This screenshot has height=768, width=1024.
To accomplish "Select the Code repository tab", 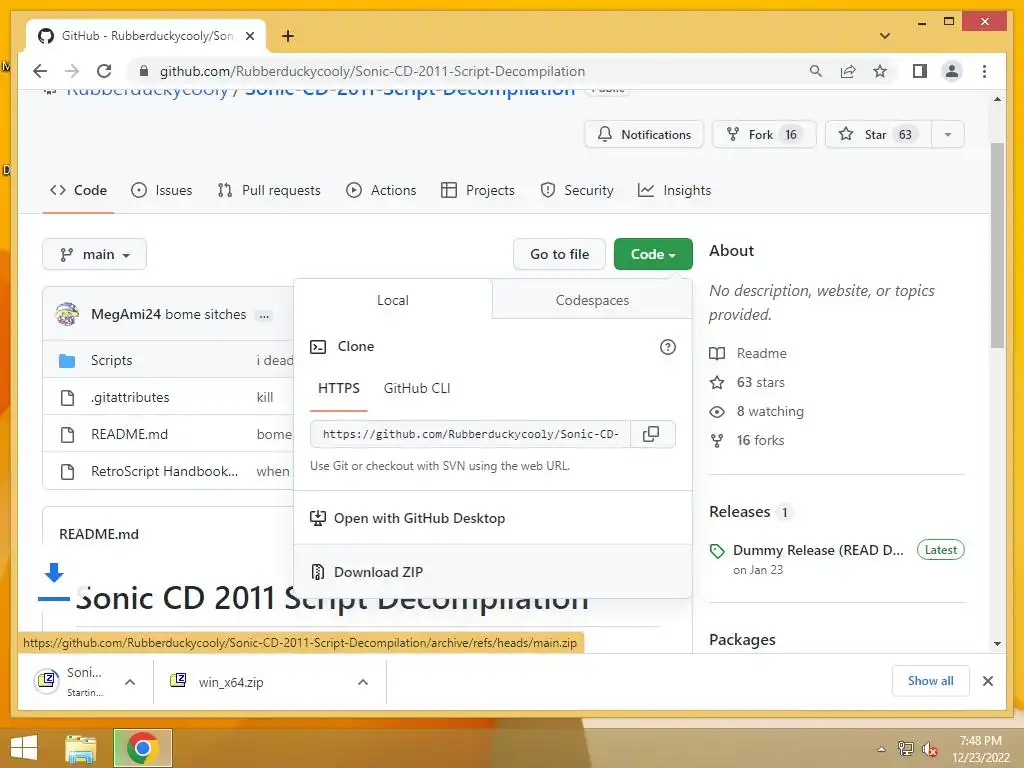I will click(78, 190).
